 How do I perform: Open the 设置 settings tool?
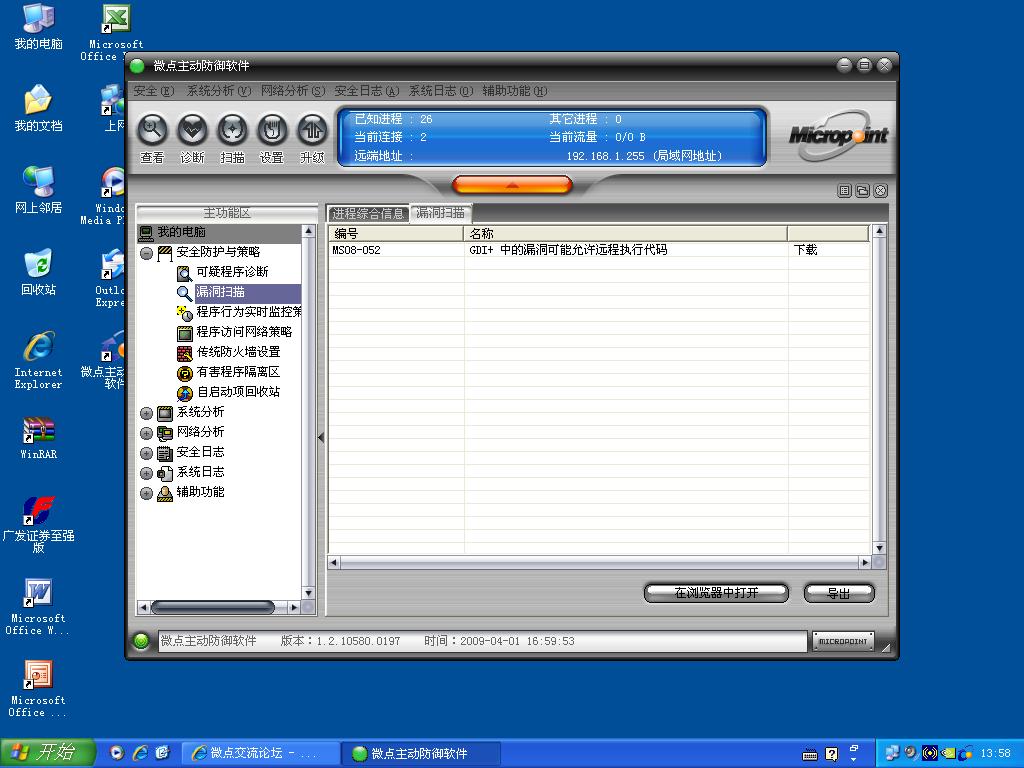[272, 131]
